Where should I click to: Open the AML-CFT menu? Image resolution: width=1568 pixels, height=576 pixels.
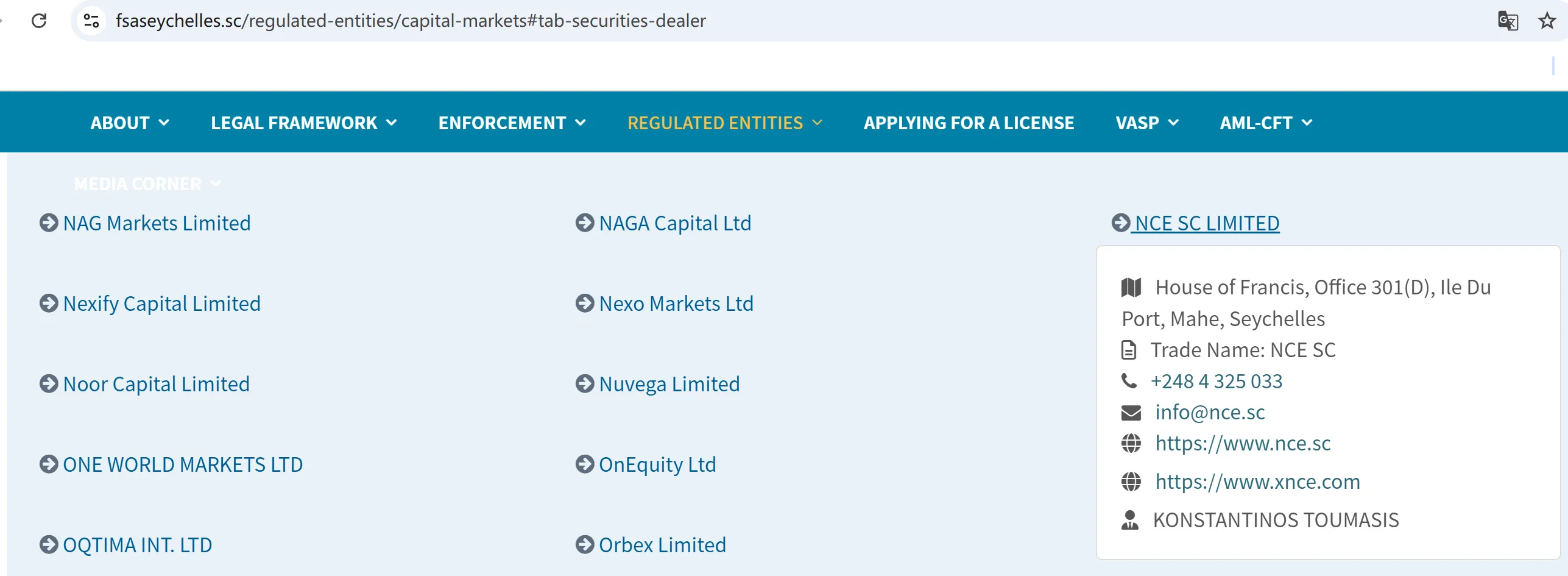pyautogui.click(x=1256, y=123)
